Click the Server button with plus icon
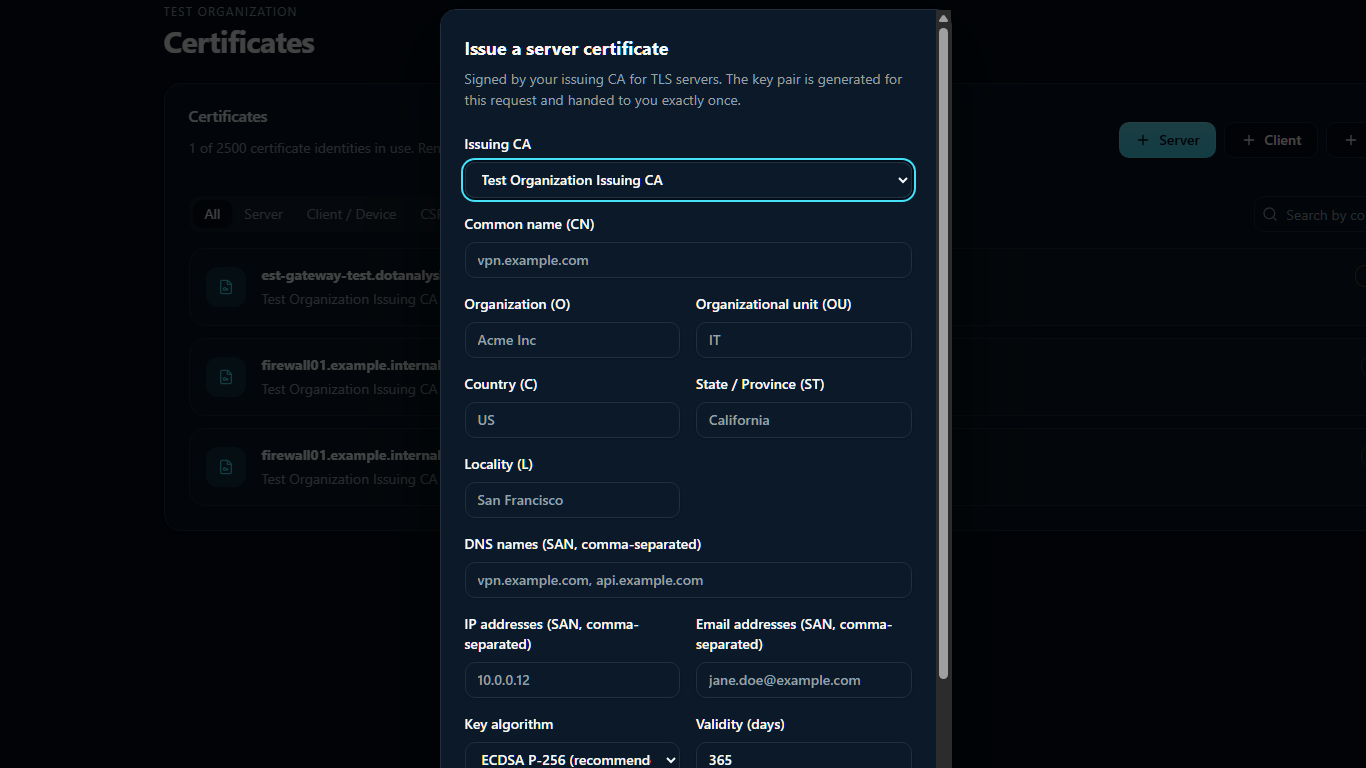This screenshot has width=1366, height=768. pos(1167,140)
